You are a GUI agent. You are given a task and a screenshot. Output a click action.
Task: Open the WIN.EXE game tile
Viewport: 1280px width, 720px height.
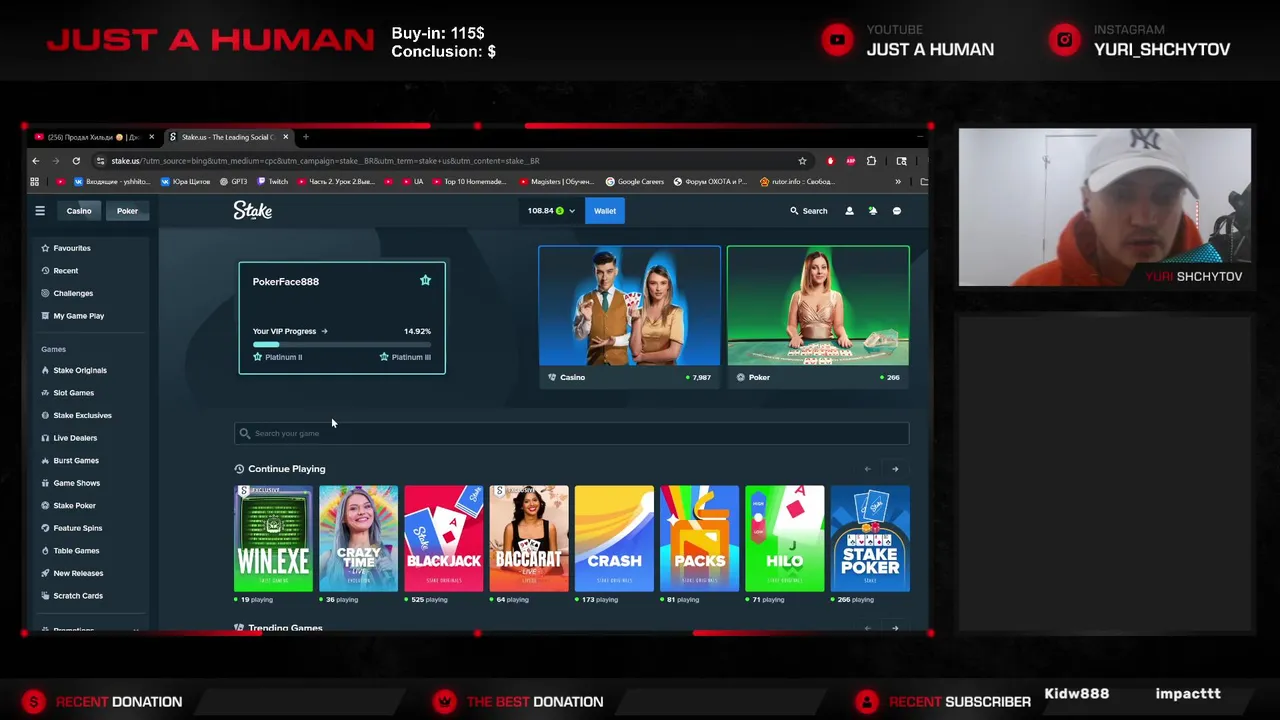[273, 539]
